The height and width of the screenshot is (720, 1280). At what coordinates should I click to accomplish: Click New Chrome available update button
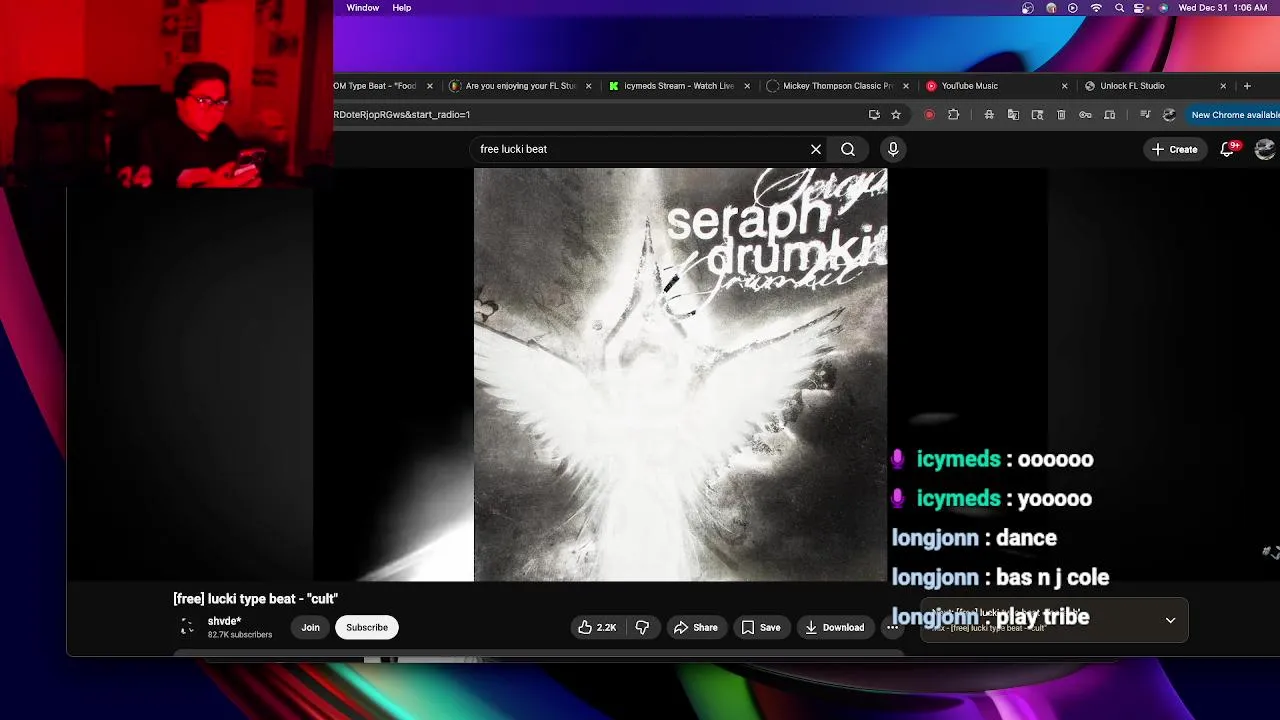coord(1232,115)
